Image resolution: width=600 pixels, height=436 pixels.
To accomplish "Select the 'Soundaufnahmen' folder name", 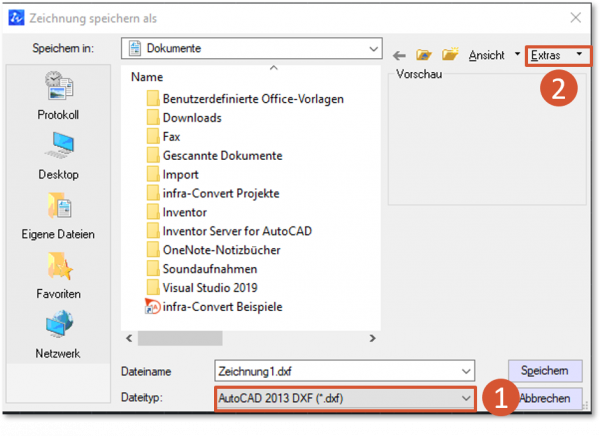I will (210, 269).
